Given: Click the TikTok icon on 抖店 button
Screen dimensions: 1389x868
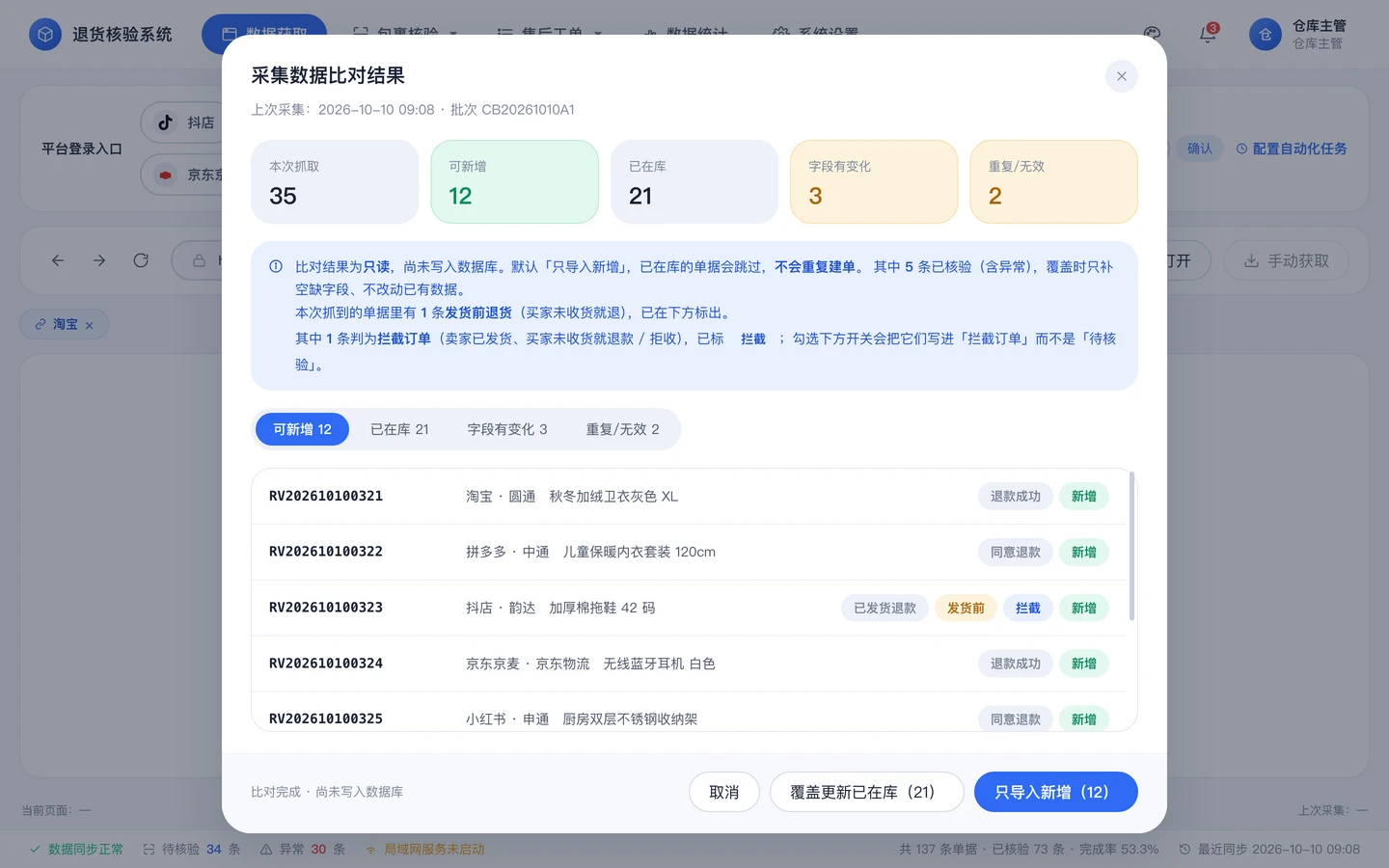Looking at the screenshot, I should point(166,122).
